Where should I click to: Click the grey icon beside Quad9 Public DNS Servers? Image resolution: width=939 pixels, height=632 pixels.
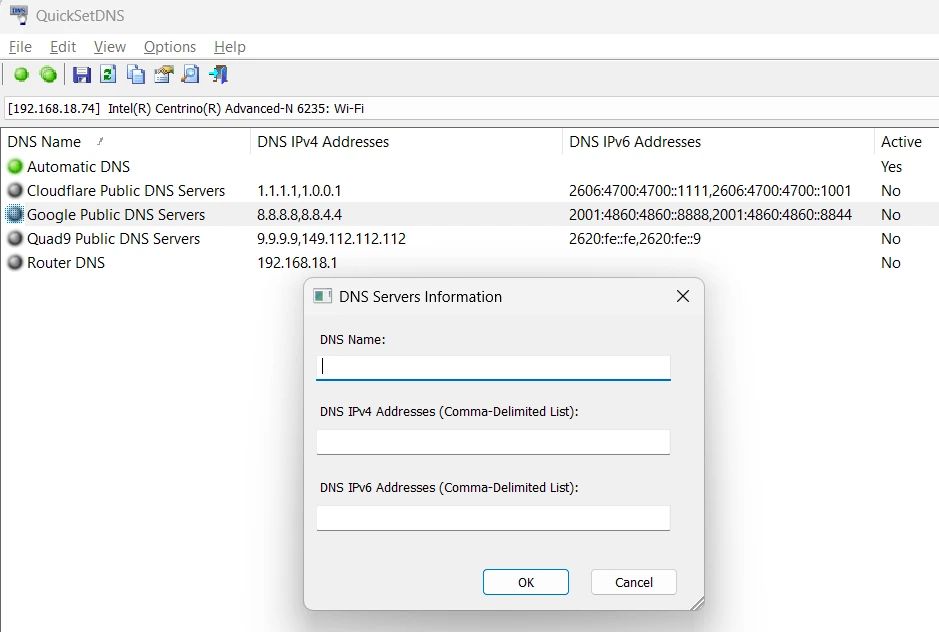click(15, 238)
